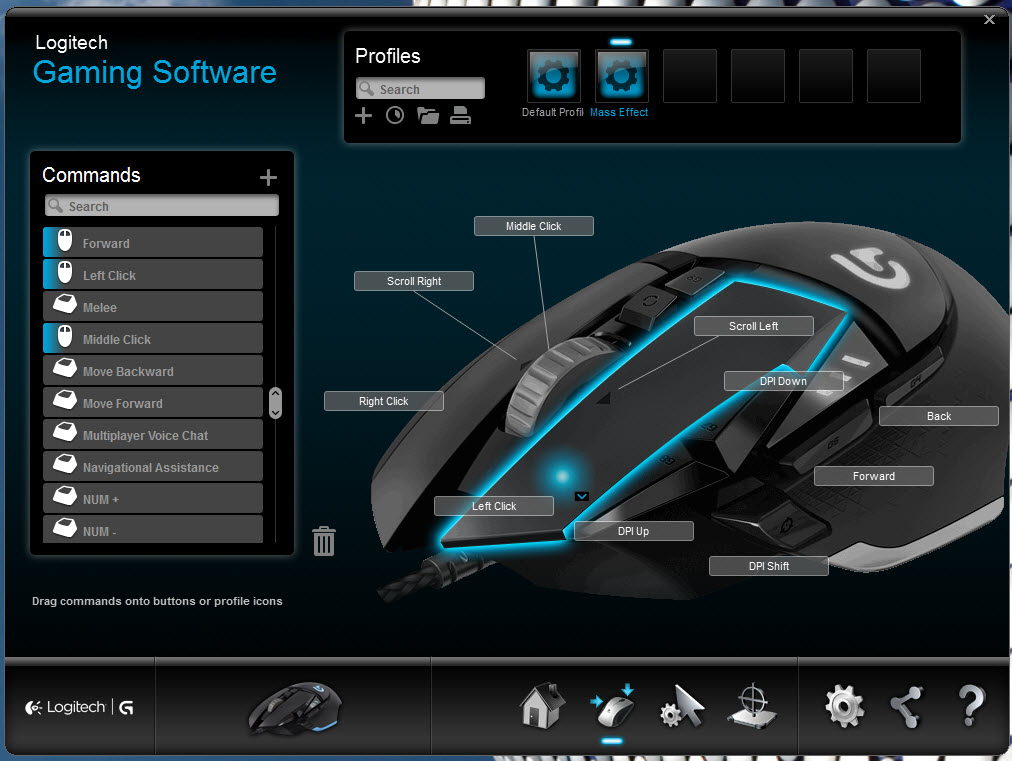
Task: Click the trash can delete icon
Action: click(x=324, y=541)
